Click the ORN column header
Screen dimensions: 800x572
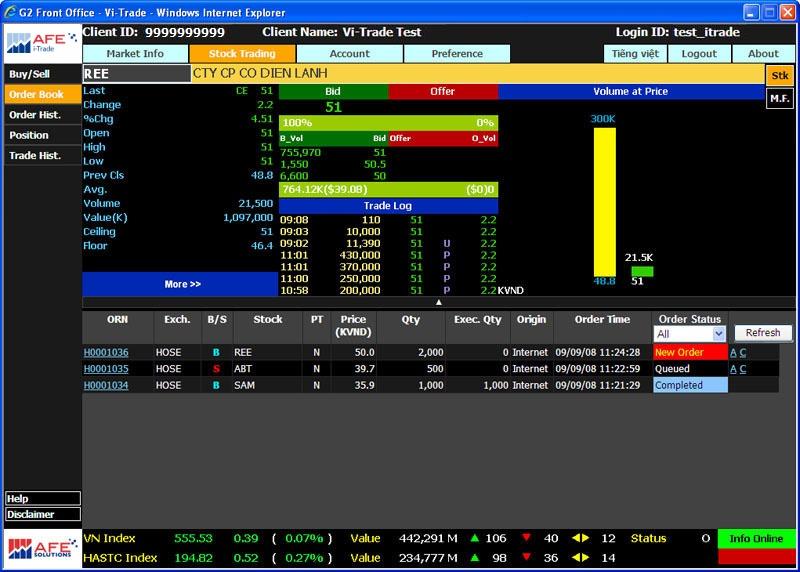118,319
